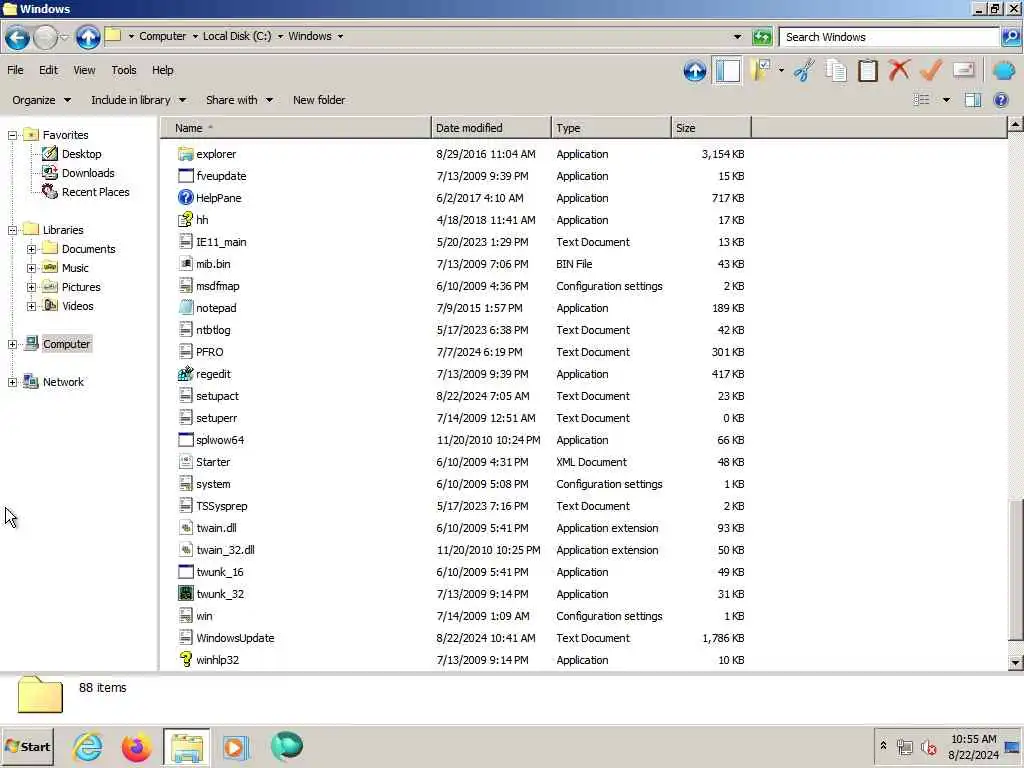Sort by the Type column header

point(611,128)
